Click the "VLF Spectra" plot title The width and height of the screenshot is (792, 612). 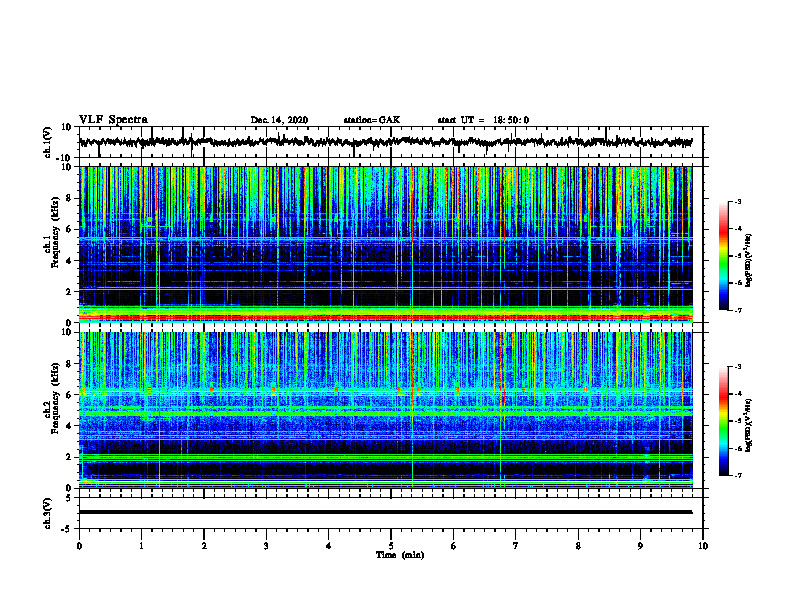113,120
